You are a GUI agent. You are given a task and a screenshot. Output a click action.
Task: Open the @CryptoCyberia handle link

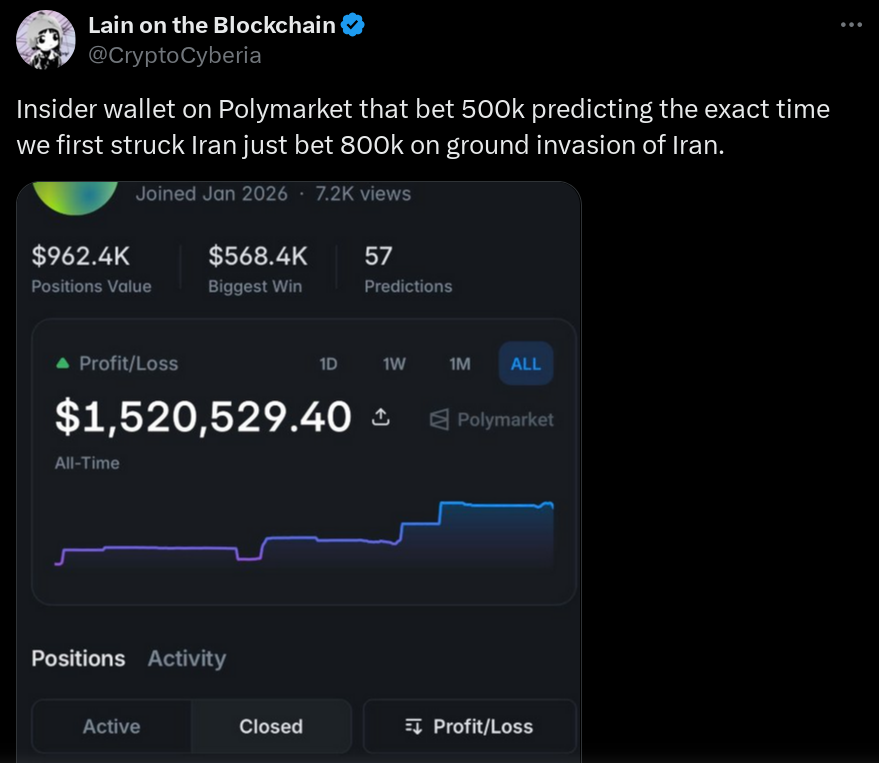pyautogui.click(x=175, y=55)
